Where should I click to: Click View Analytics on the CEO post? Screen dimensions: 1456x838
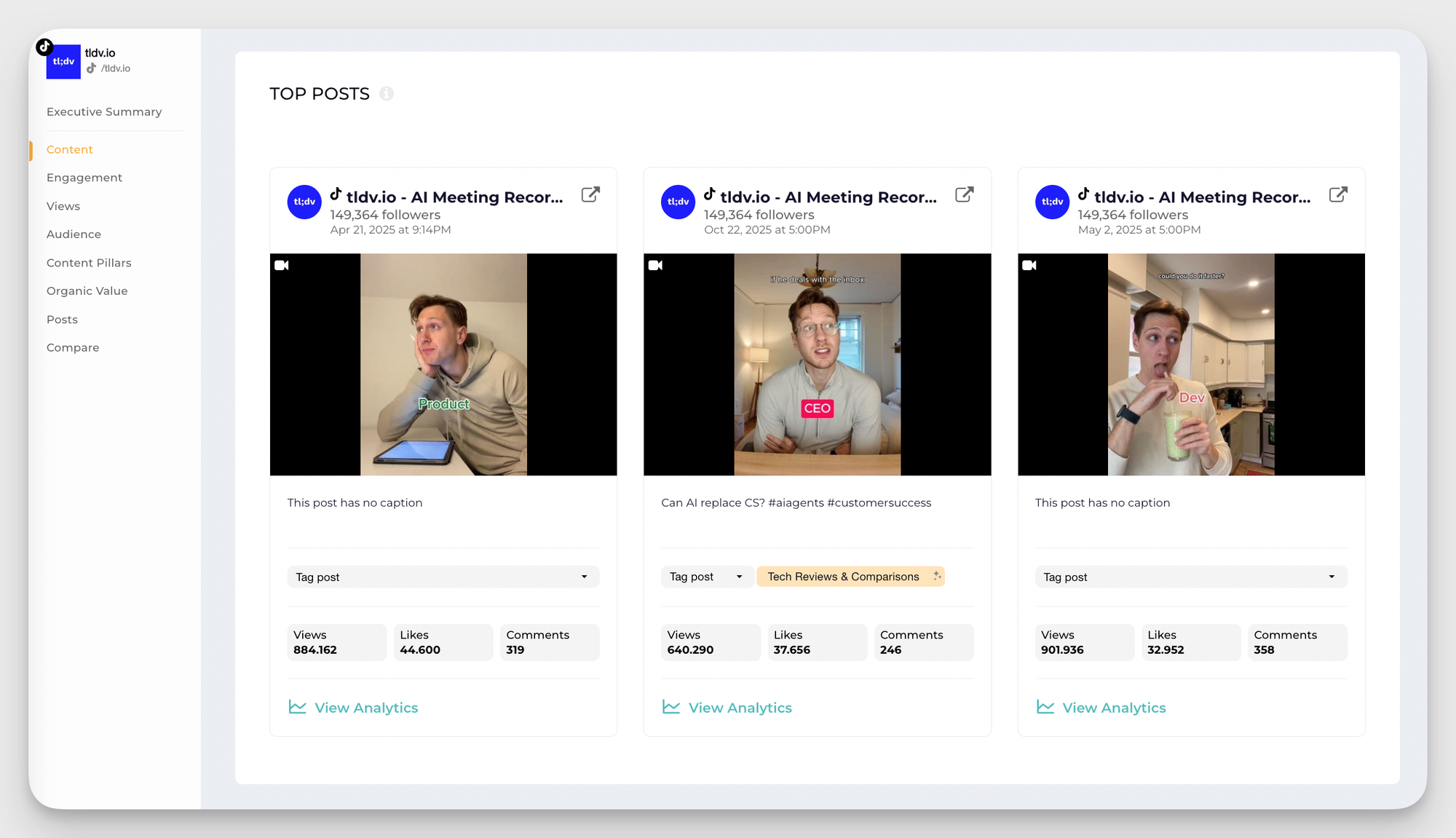(x=740, y=708)
